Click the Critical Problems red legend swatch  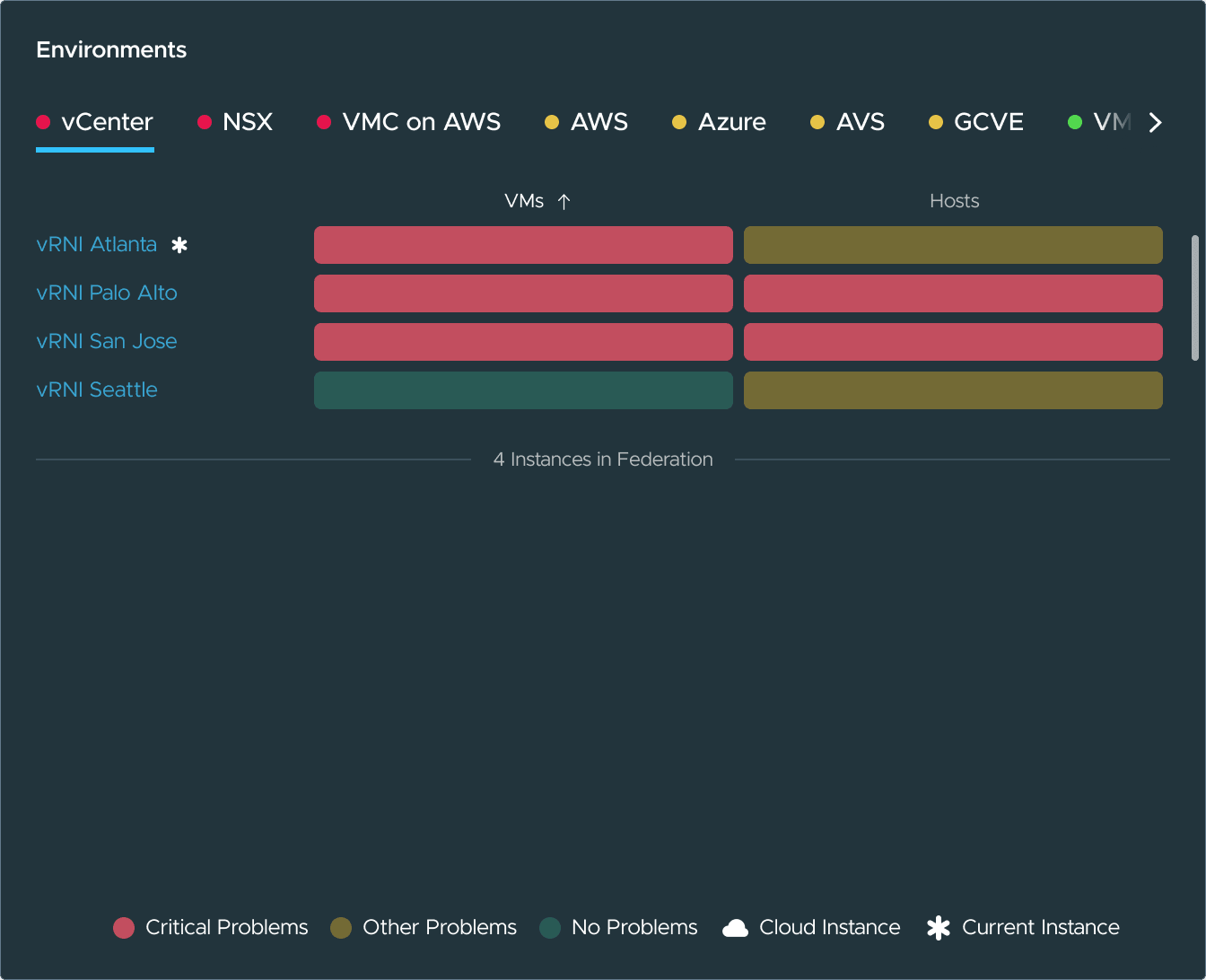124,928
